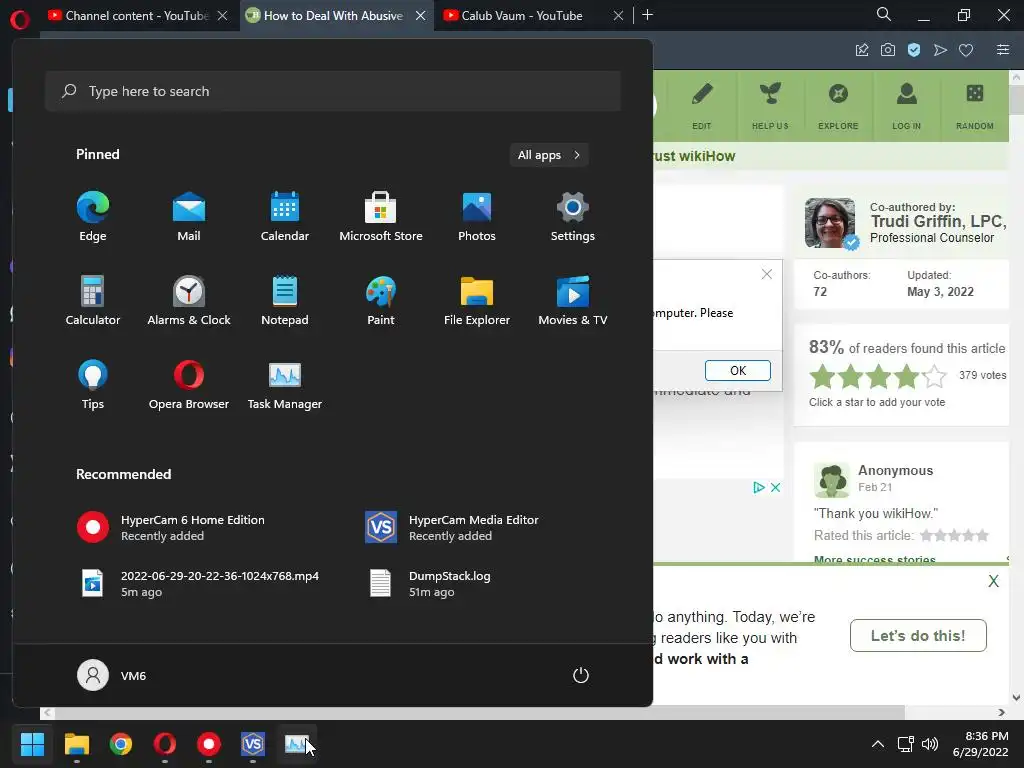Launch Alarms & Clock
The height and width of the screenshot is (768, 1024).
pos(189,300)
